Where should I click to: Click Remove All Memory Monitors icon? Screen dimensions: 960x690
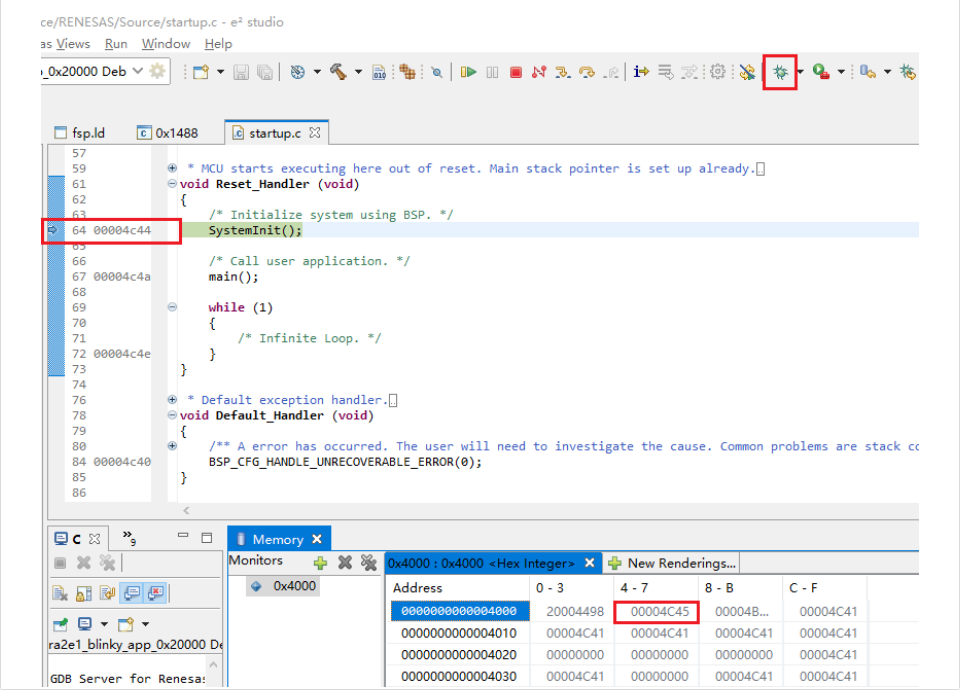(369, 562)
